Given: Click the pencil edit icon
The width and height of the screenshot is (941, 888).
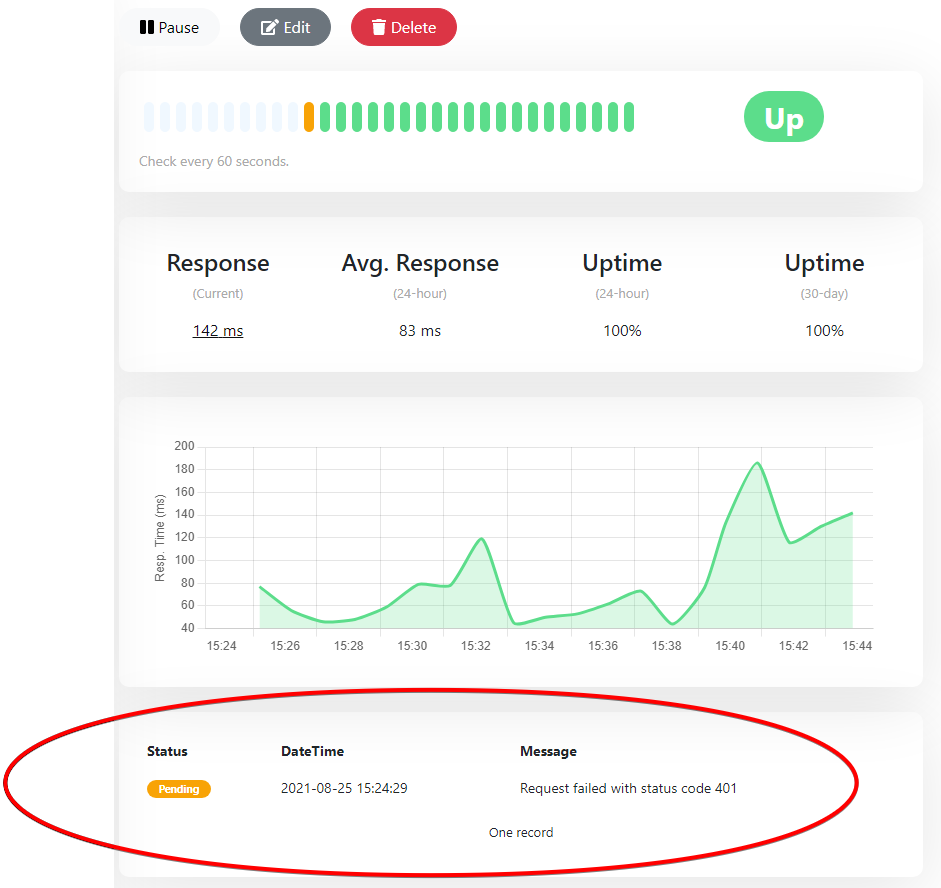Looking at the screenshot, I should 269,28.
